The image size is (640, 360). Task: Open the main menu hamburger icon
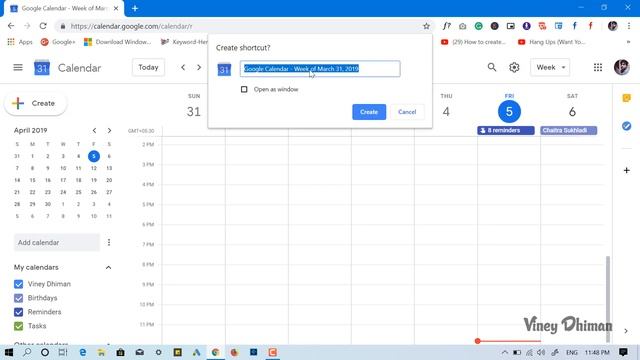18,67
